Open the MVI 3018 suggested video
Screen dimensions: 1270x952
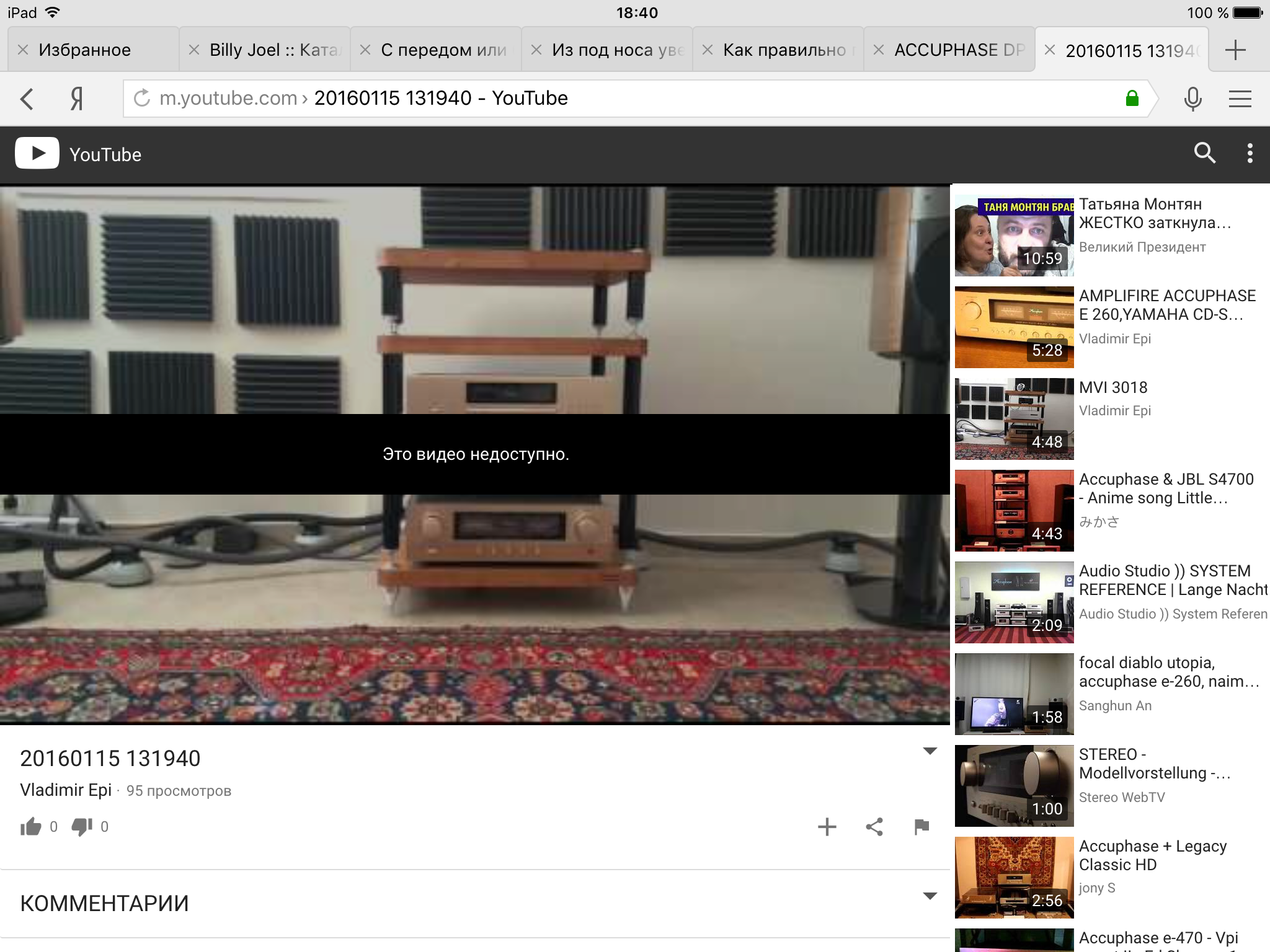(1112, 388)
